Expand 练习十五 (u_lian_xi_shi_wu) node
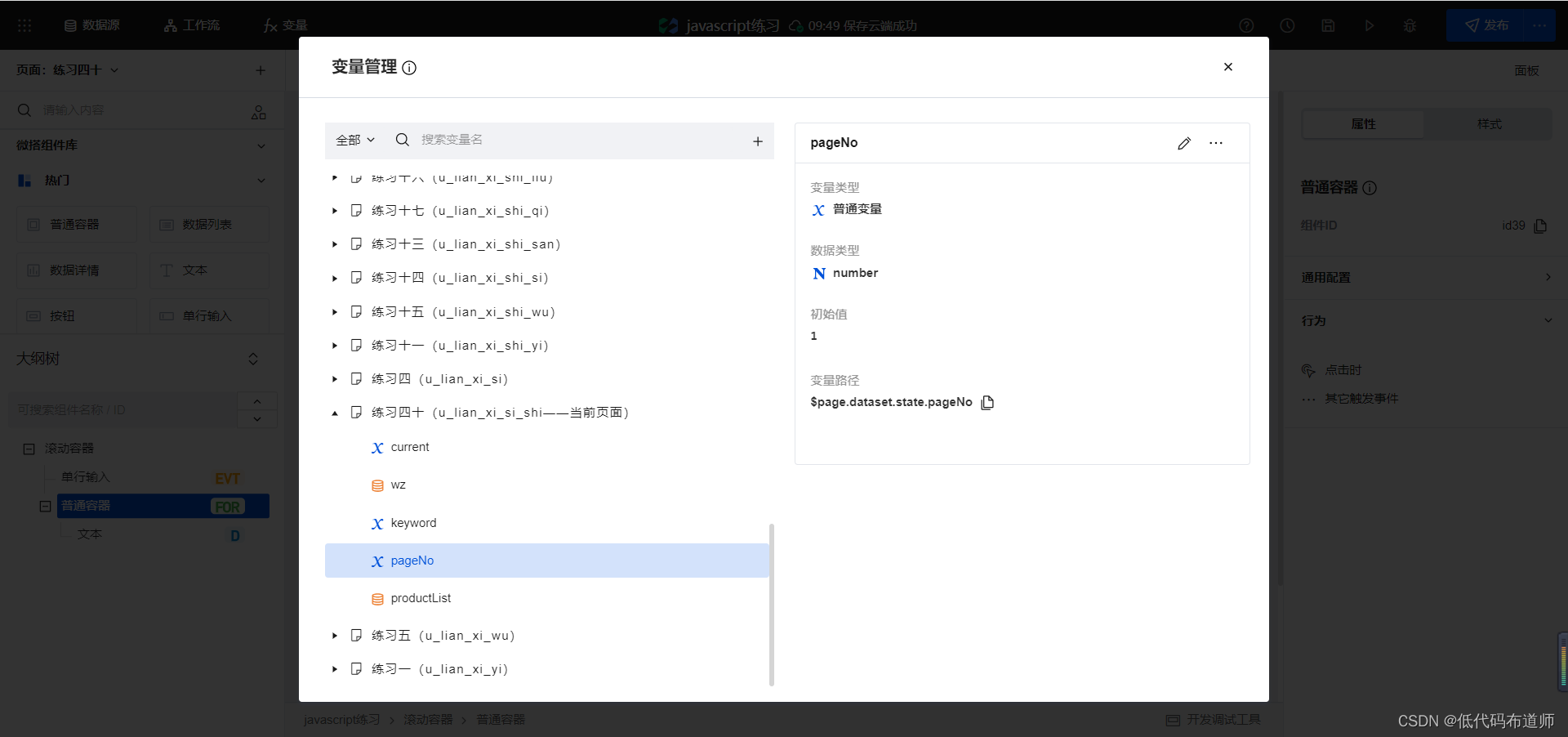1568x737 pixels. pos(335,312)
